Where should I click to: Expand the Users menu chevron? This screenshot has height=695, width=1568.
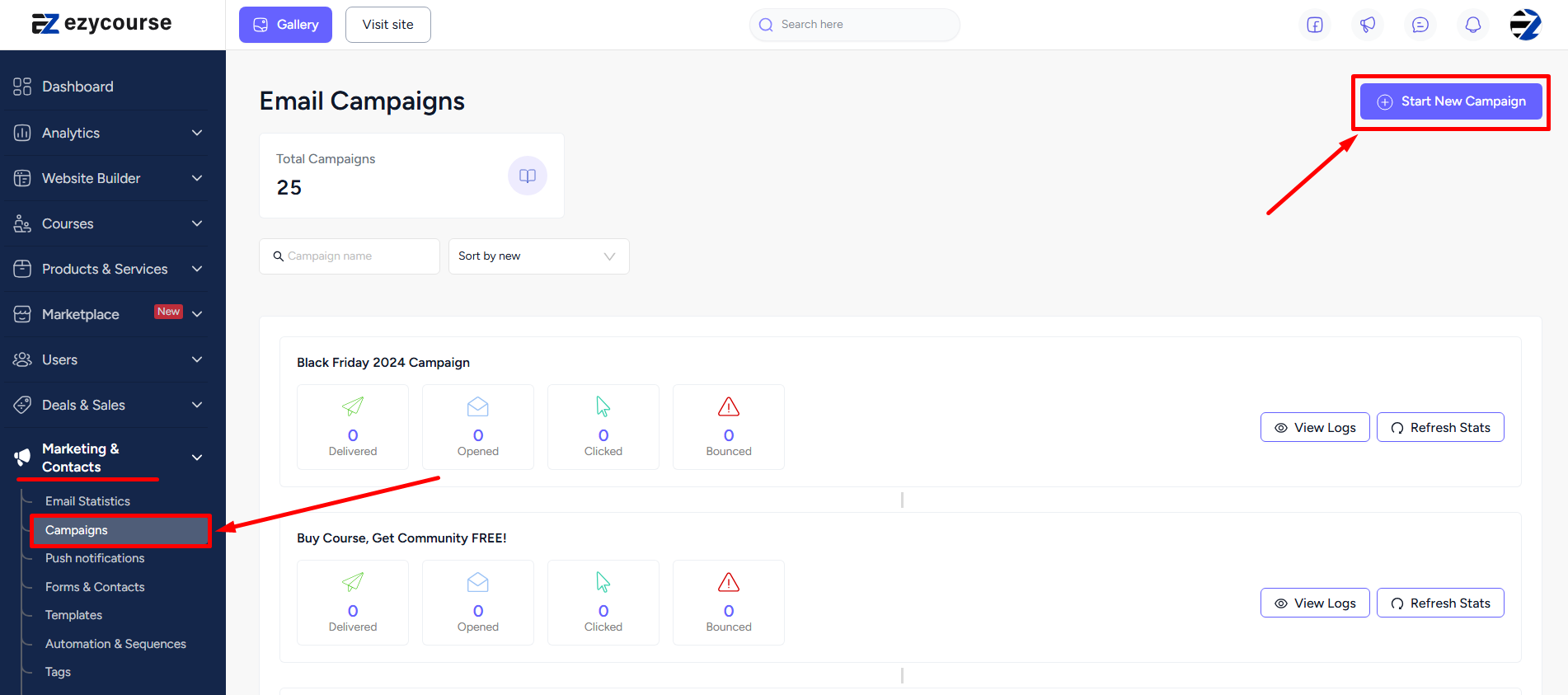tap(197, 359)
